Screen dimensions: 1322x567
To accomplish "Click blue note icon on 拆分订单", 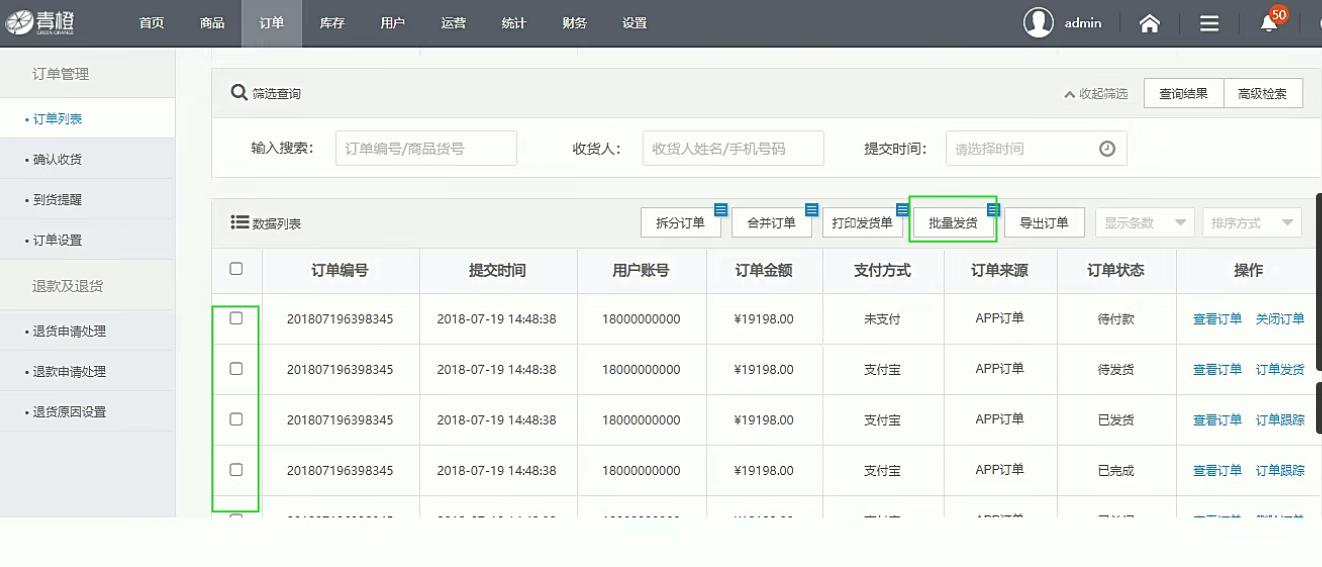I will (720, 210).
